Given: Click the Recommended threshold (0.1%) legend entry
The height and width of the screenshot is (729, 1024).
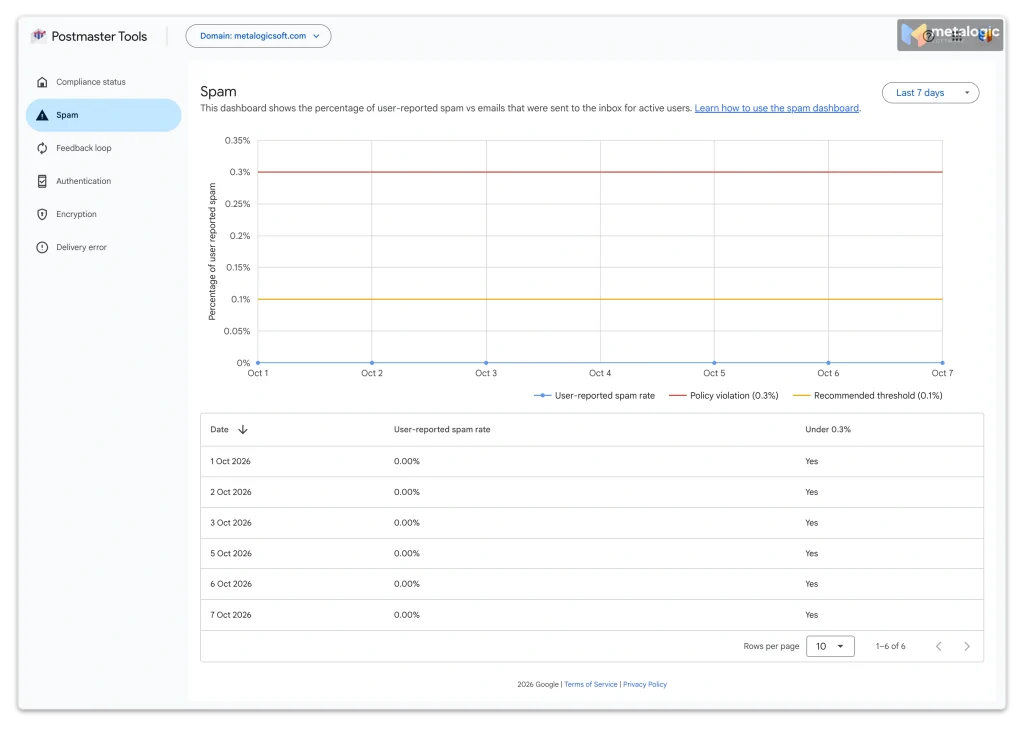Looking at the screenshot, I should 868,396.
